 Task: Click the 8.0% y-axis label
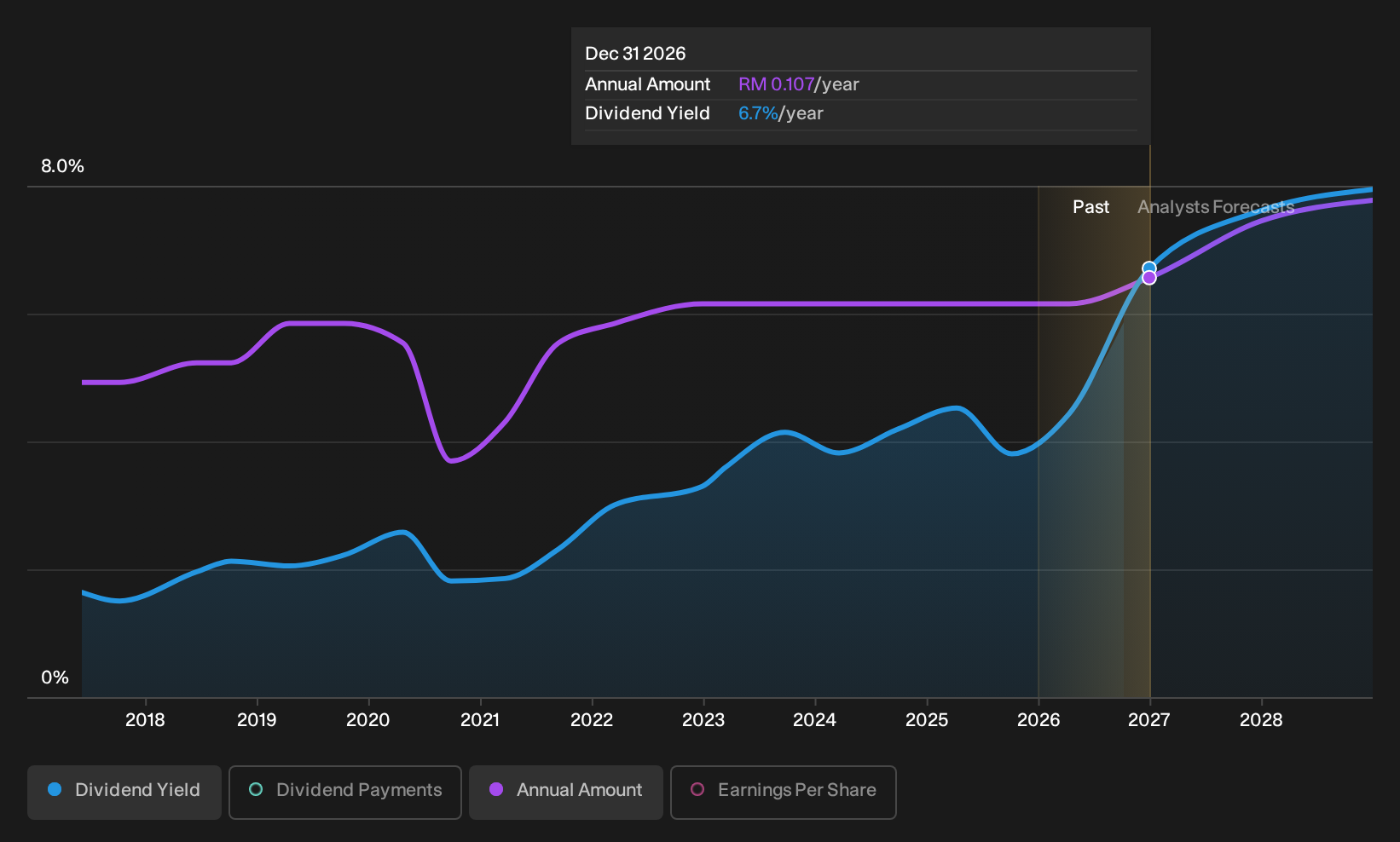click(x=62, y=166)
